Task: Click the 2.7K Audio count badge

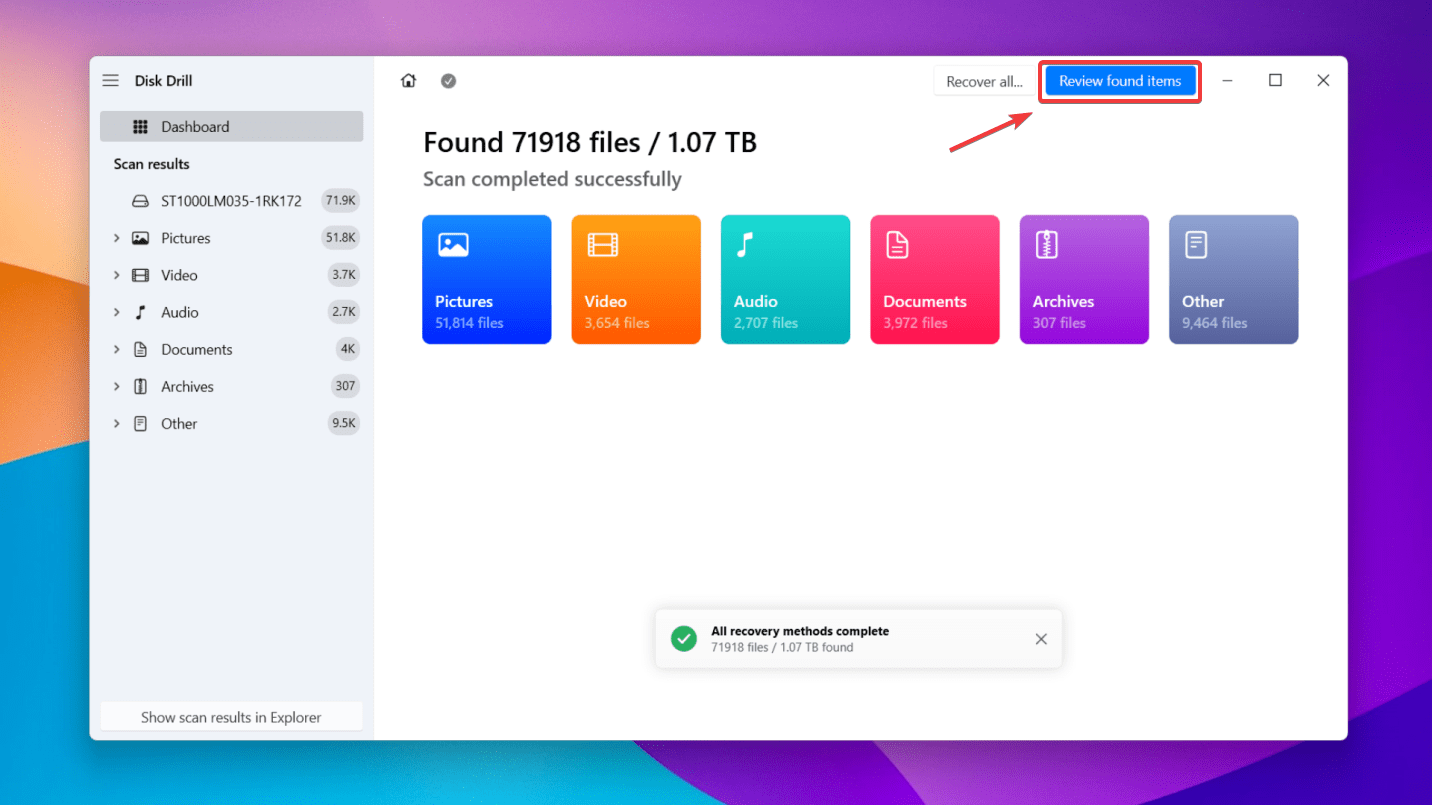Action: tap(343, 312)
